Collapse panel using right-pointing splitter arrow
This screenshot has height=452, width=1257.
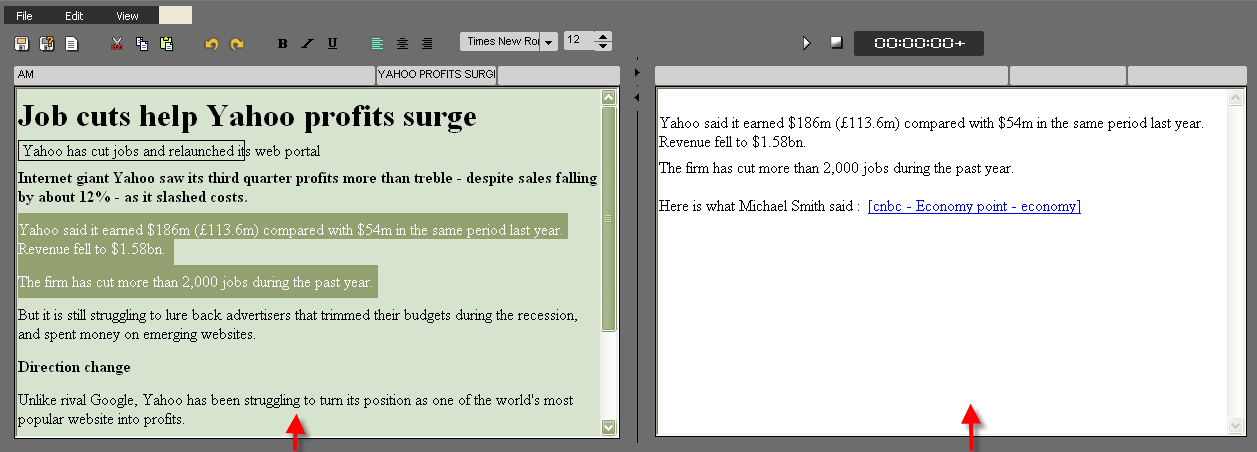click(x=637, y=74)
